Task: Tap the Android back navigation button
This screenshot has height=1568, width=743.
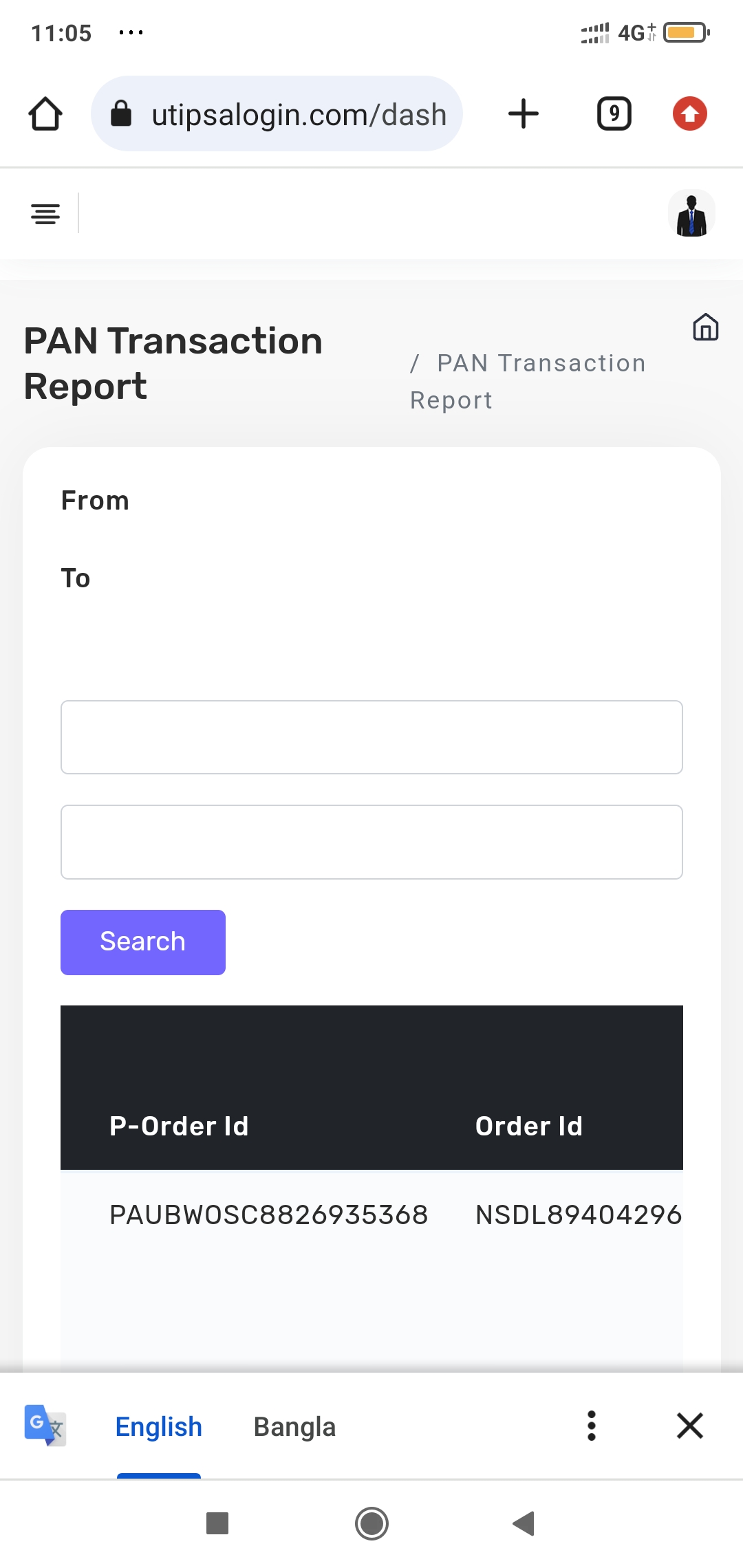Action: pos(524,1523)
